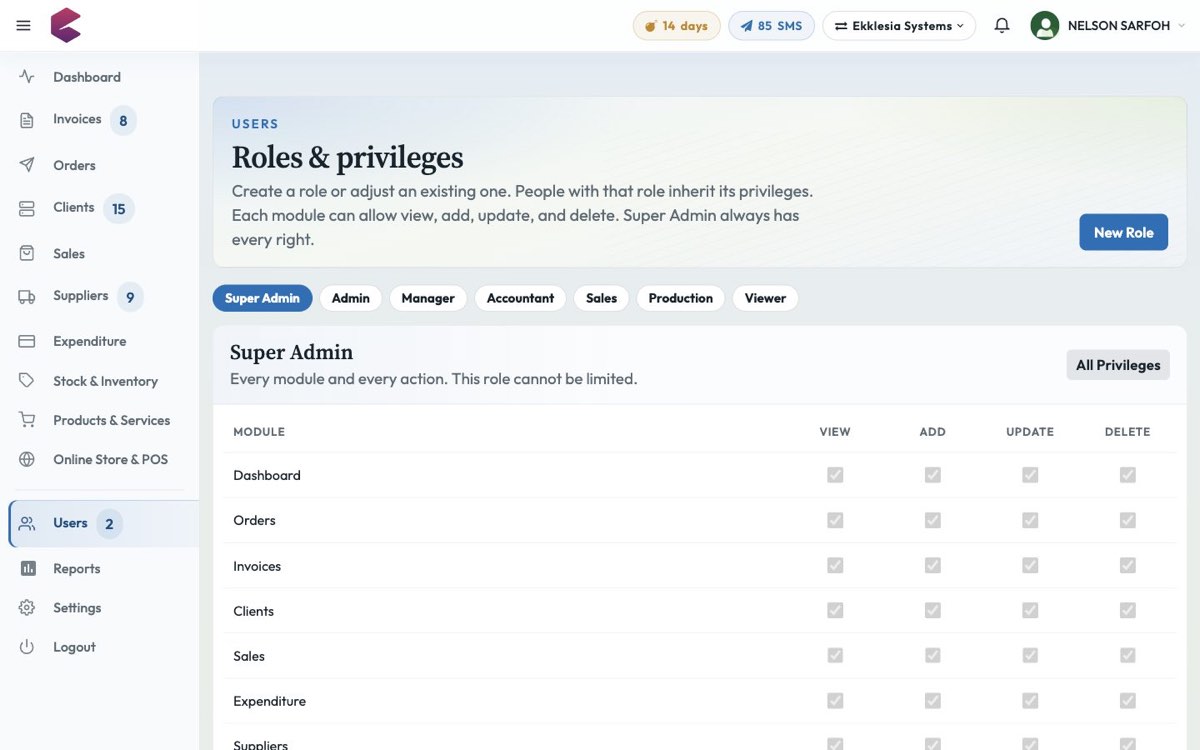
Task: Select the Super Admin role tab
Action: (x=262, y=298)
